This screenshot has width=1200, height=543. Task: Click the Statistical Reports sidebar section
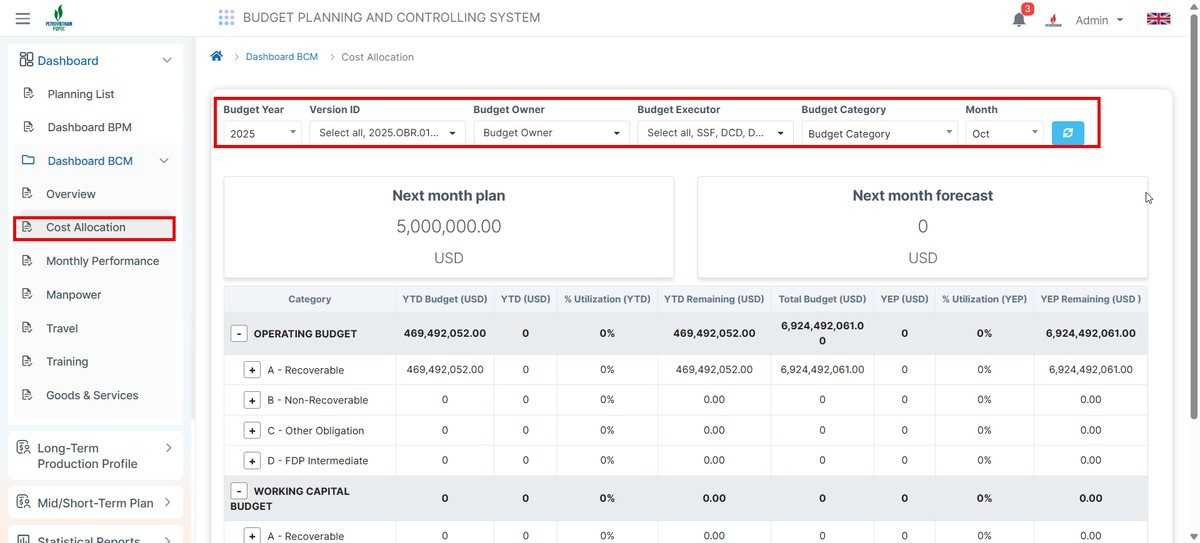click(x=94, y=538)
